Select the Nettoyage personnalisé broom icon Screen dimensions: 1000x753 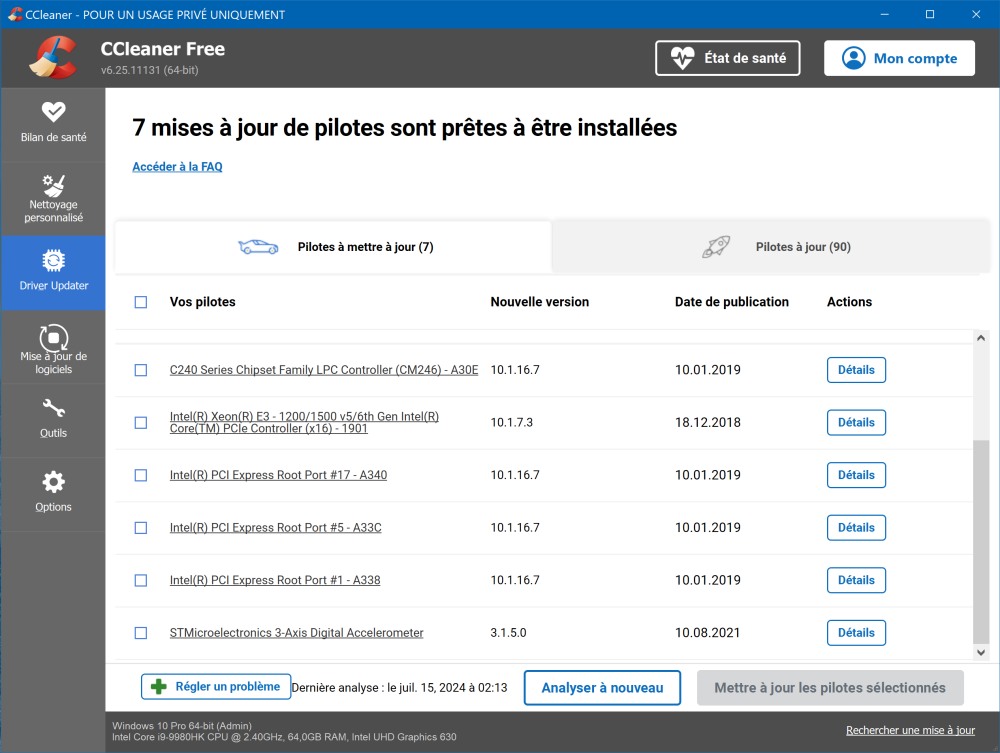(53, 186)
